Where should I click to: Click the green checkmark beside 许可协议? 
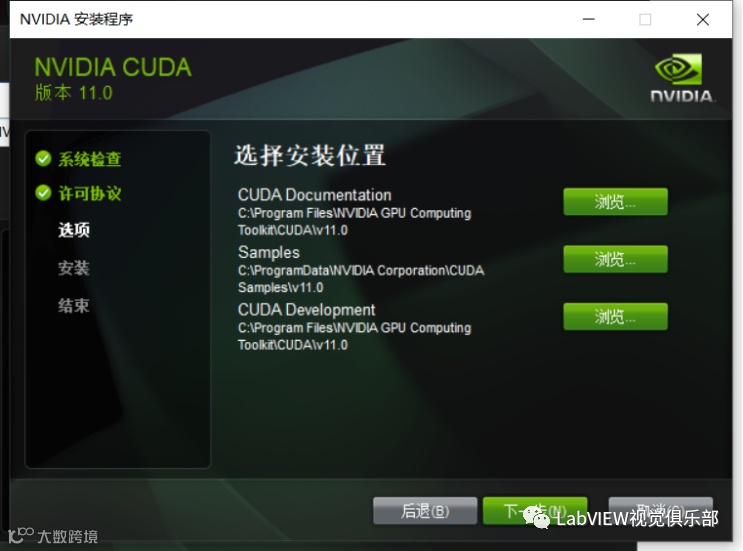point(43,193)
